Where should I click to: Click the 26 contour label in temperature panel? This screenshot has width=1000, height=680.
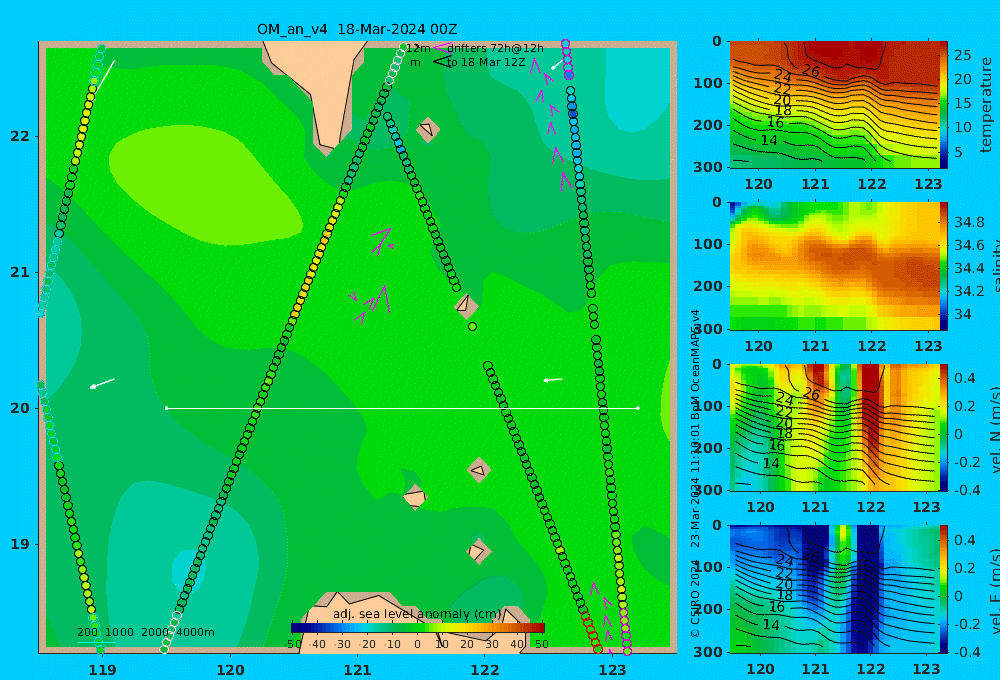(810, 71)
